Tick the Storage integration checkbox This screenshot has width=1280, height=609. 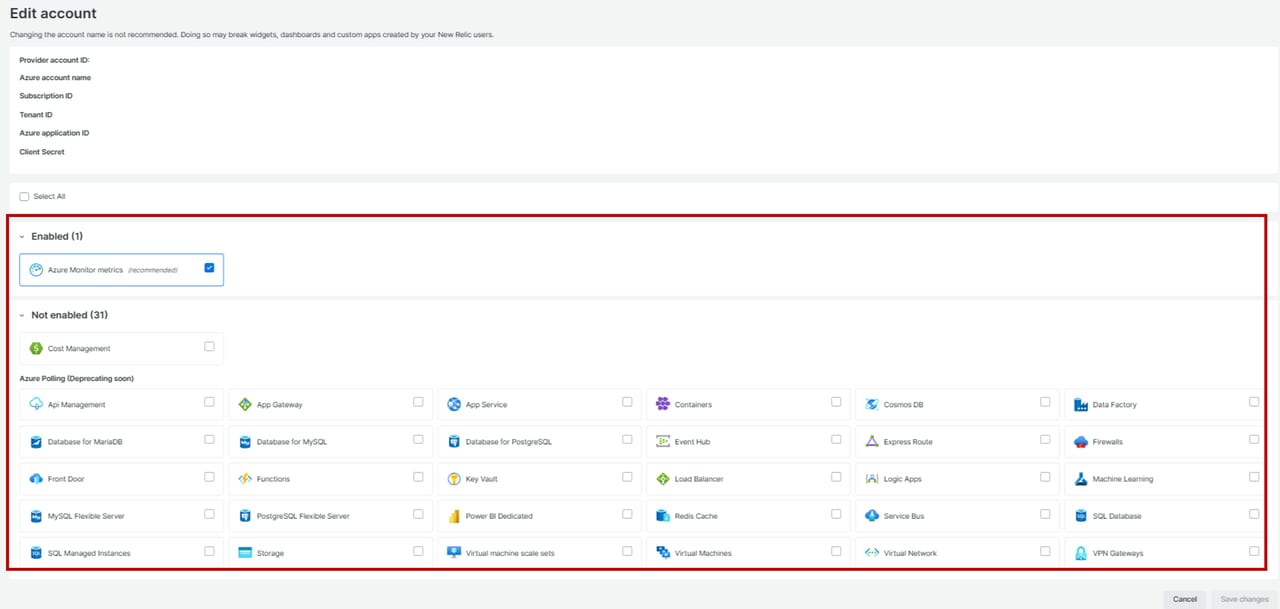418,551
